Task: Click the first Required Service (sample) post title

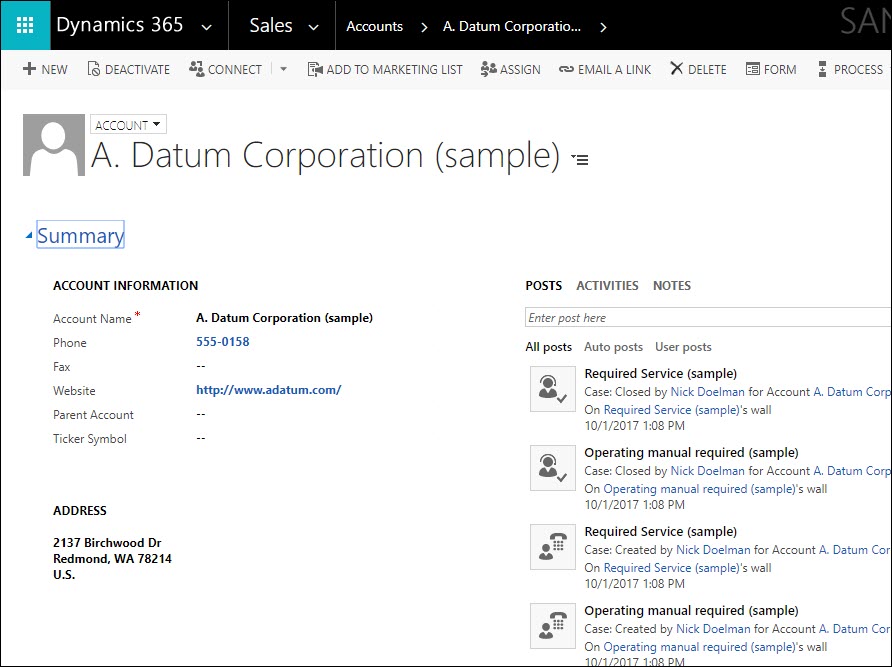Action: pos(660,373)
